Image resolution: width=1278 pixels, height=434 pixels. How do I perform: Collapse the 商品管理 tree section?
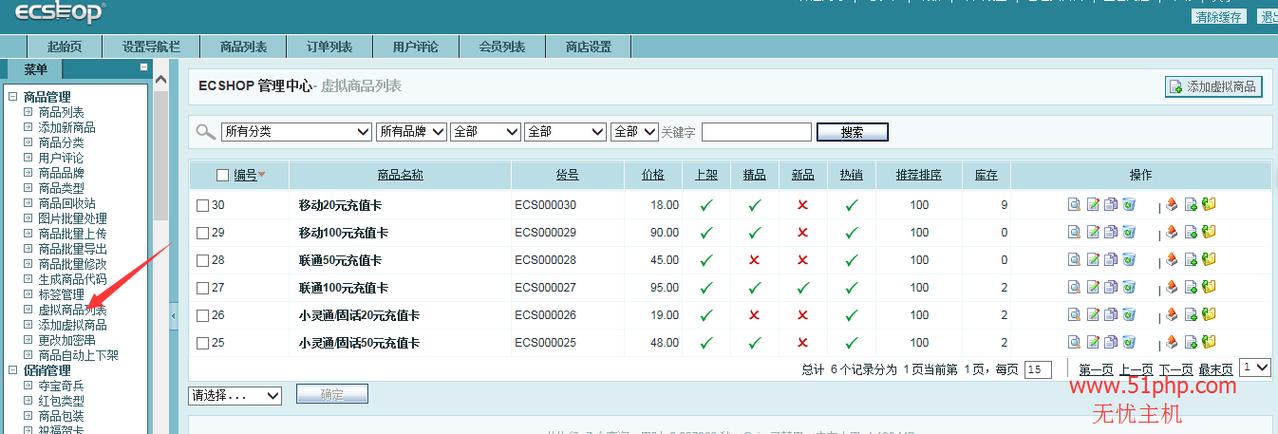click(13, 97)
